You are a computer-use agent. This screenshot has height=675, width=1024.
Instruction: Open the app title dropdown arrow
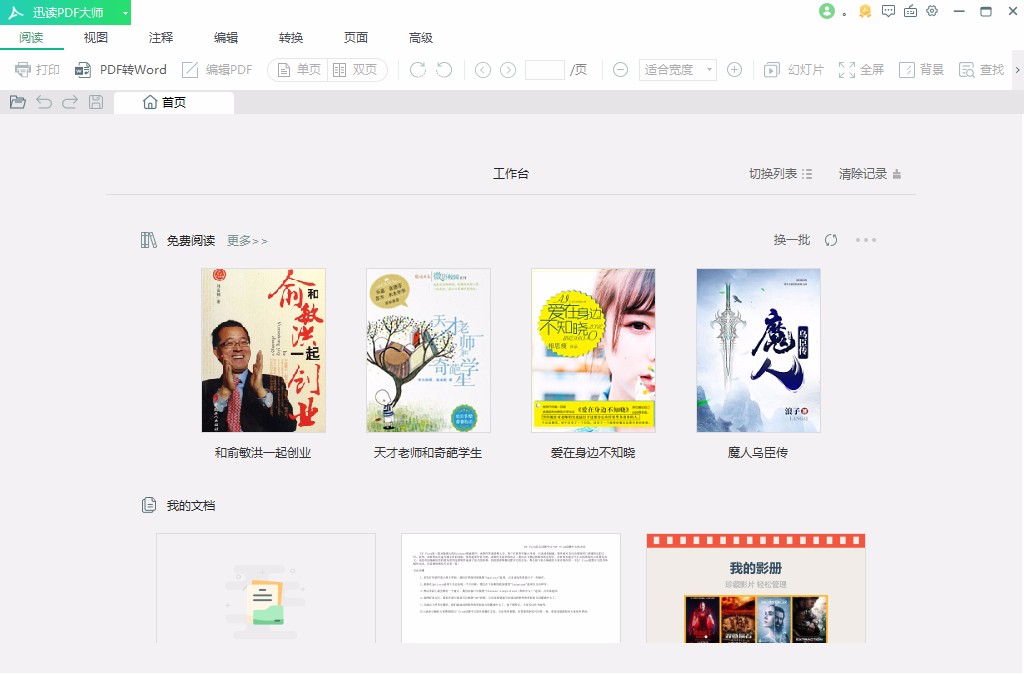pos(124,11)
